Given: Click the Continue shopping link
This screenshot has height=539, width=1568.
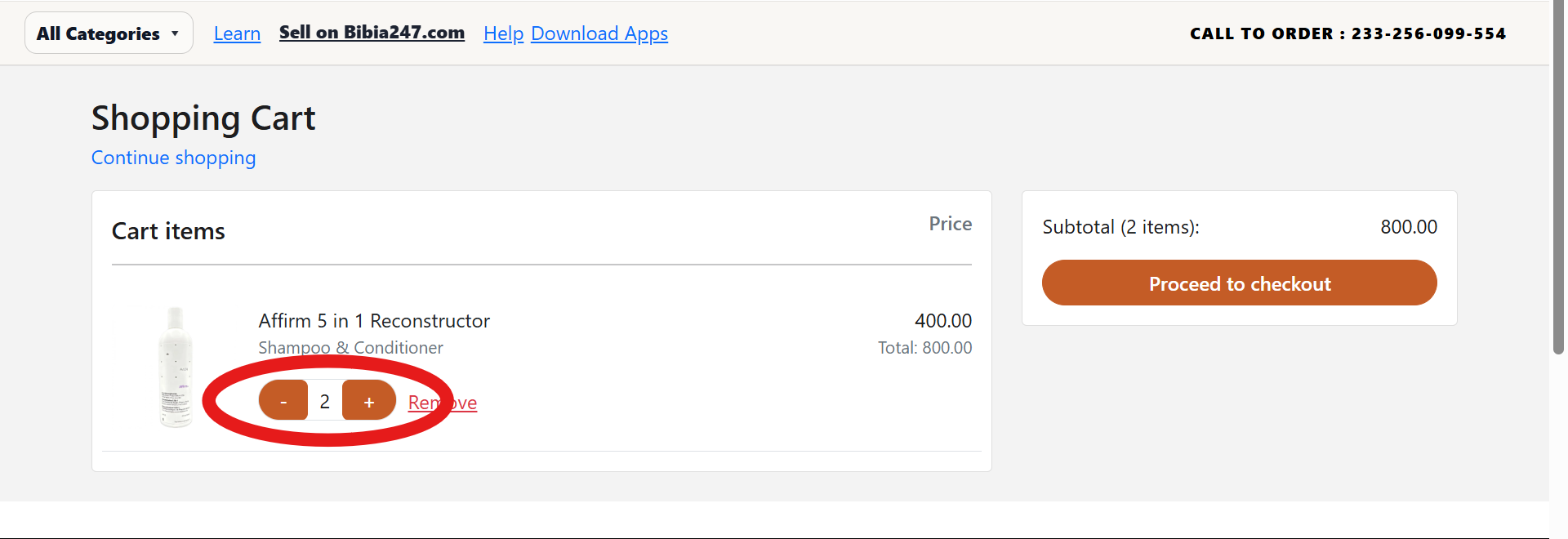Looking at the screenshot, I should [x=173, y=158].
